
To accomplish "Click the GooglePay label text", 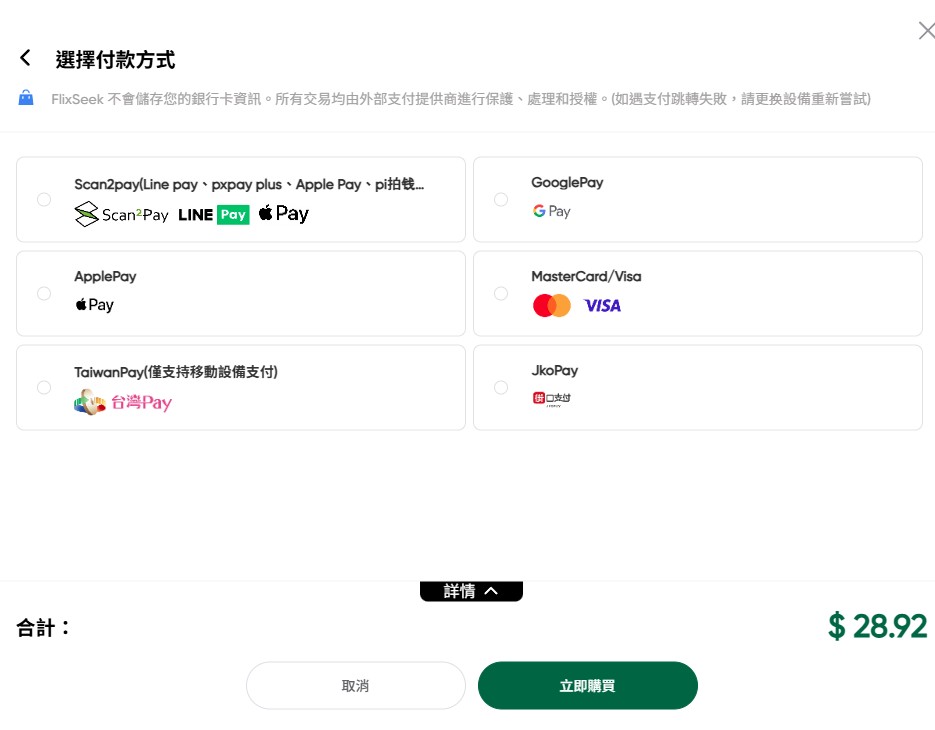I will tap(567, 182).
